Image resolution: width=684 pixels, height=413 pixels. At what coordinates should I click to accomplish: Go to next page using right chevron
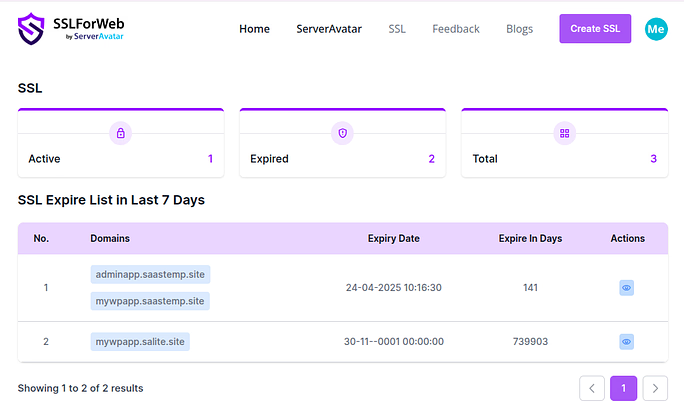[x=655, y=388]
